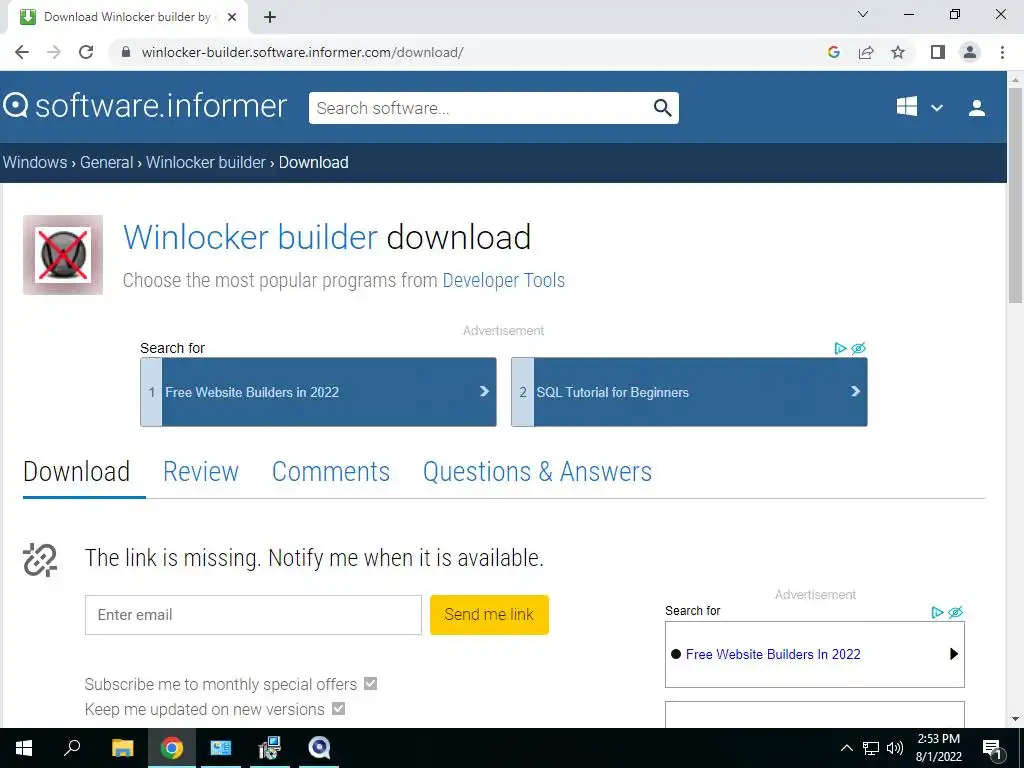Toggle Subscribe me to monthly special offers
Viewport: 1024px width, 768px height.
(370, 684)
